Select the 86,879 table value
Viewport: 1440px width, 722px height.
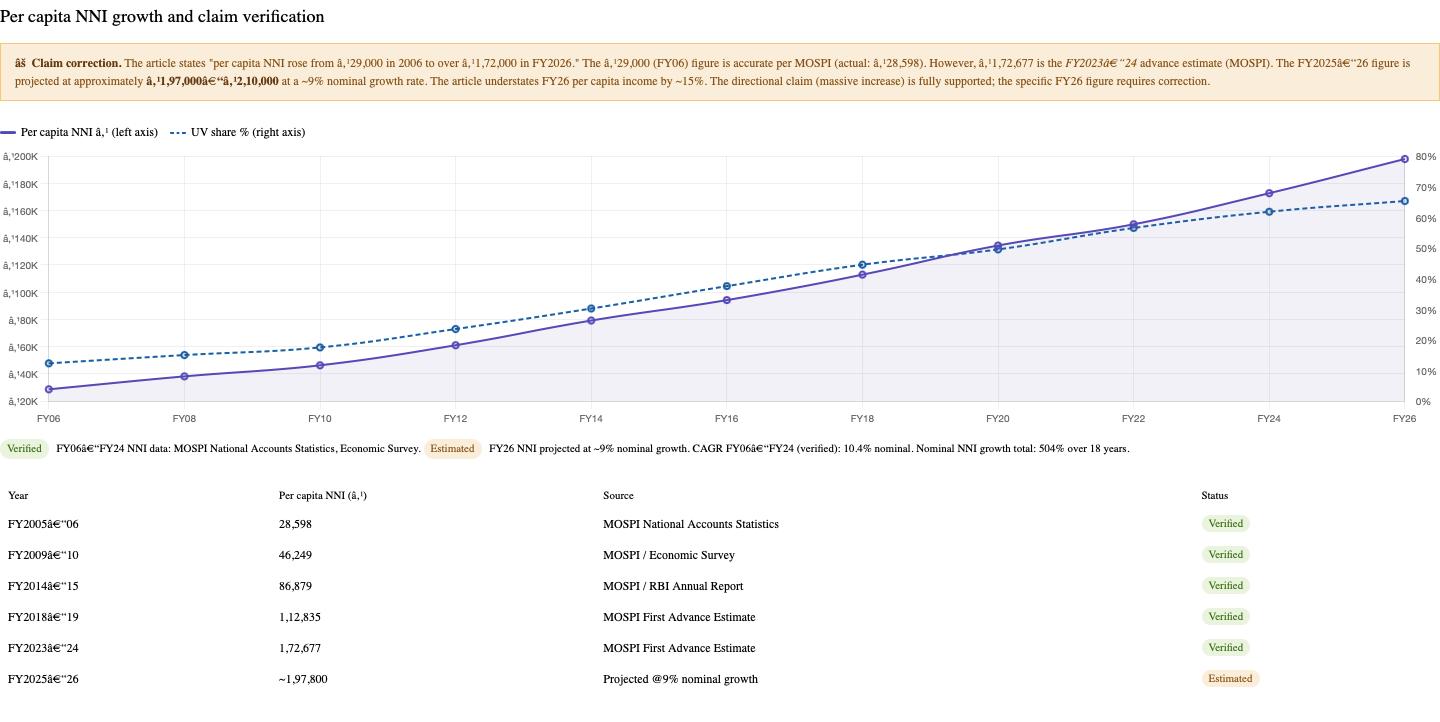[x=295, y=586]
